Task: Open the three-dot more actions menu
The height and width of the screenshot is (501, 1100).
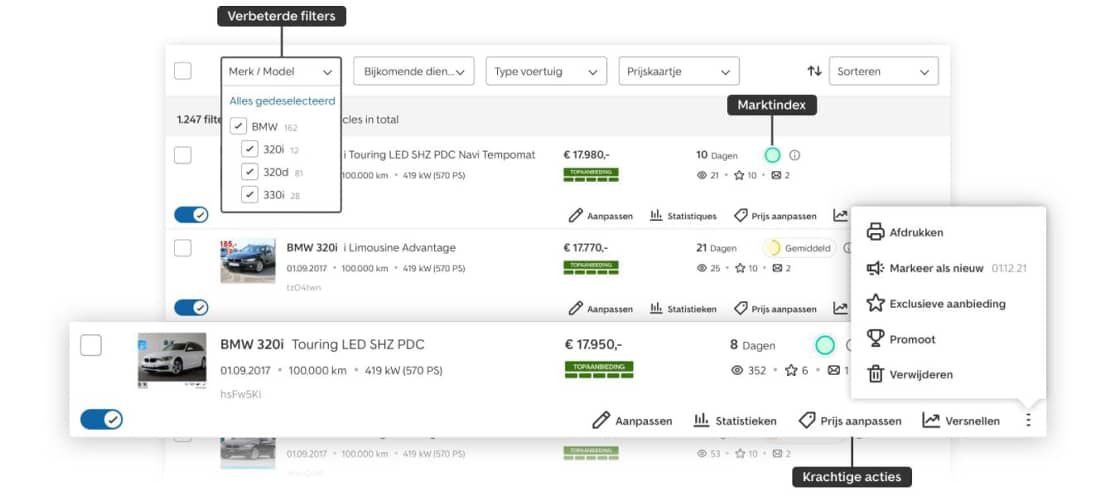Action: coord(1028,420)
